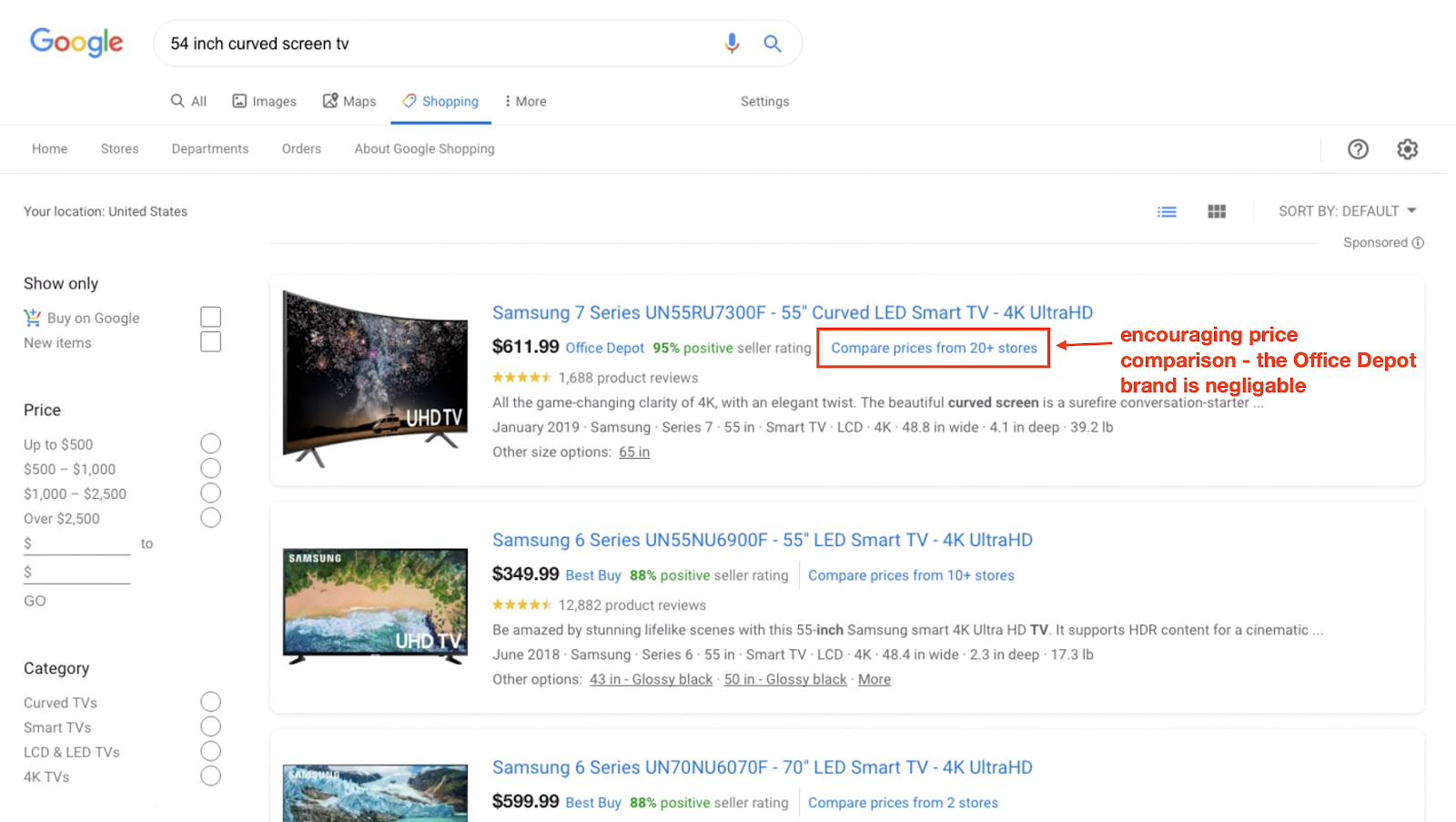Viewport: 1456px width, 822px height.
Task: Click the star rating for Samsung 6 Series UN55NU6900F
Action: click(x=522, y=605)
